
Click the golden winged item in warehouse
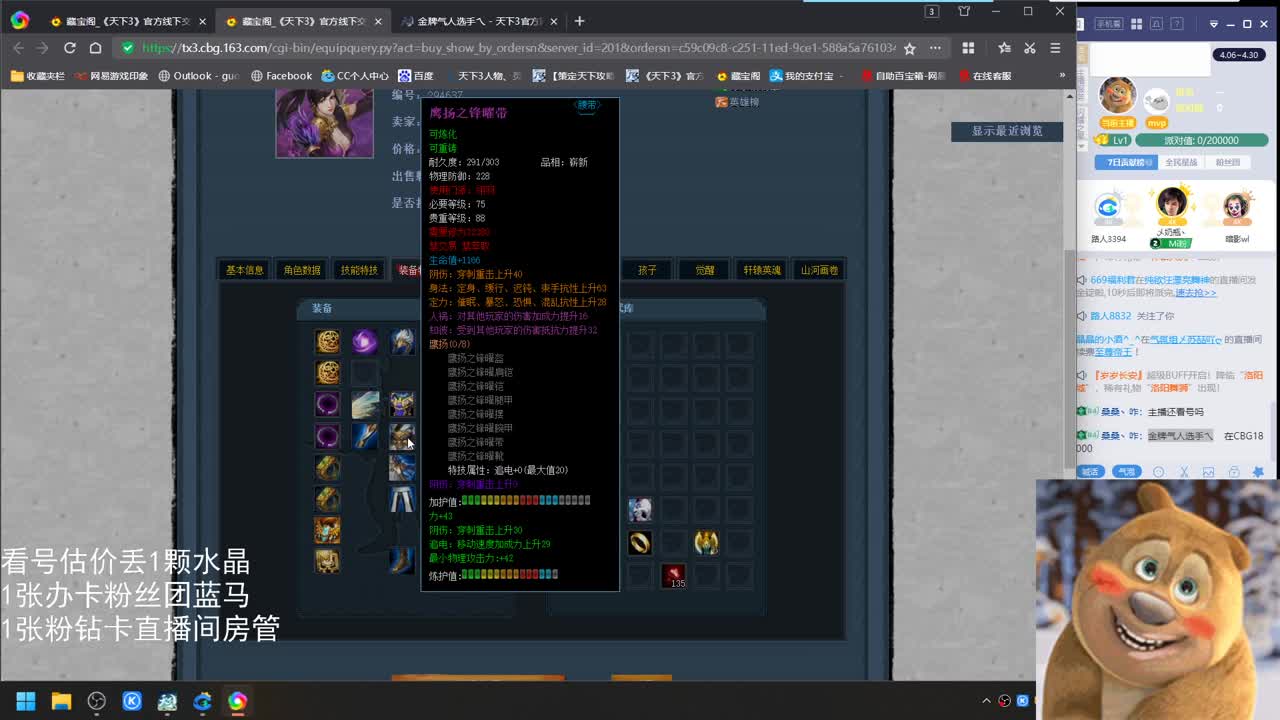706,542
